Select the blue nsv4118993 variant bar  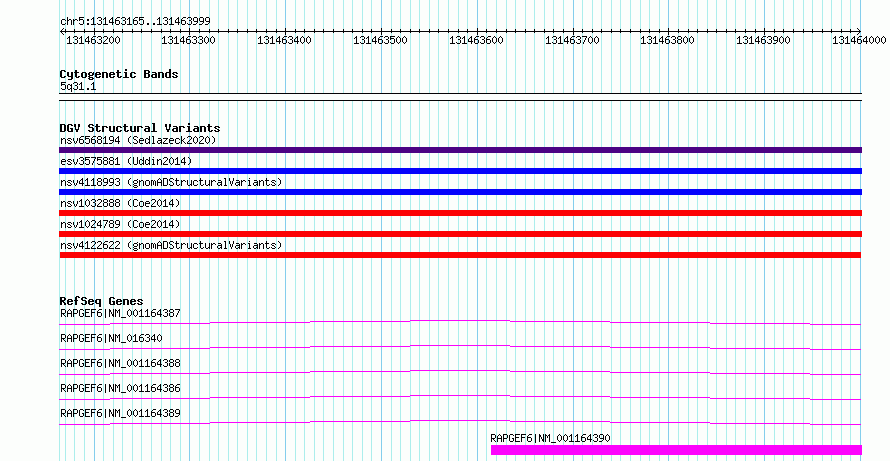pyautogui.click(x=460, y=192)
